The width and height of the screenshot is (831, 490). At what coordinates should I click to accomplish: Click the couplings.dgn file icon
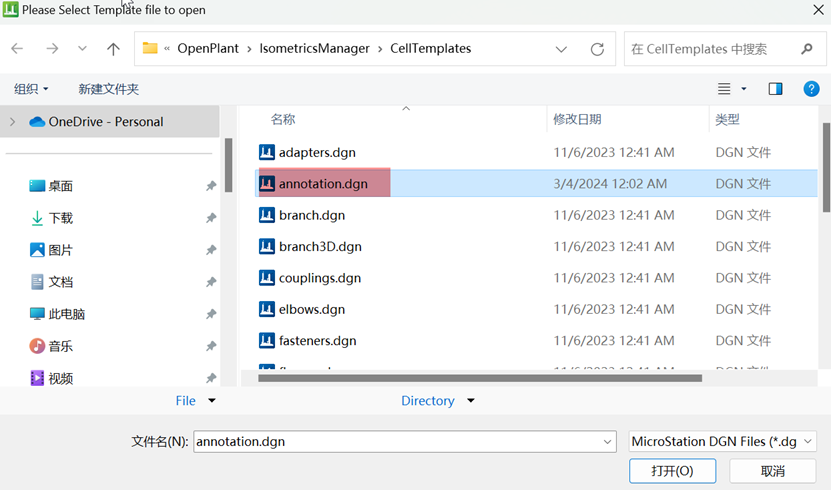pyautogui.click(x=267, y=278)
